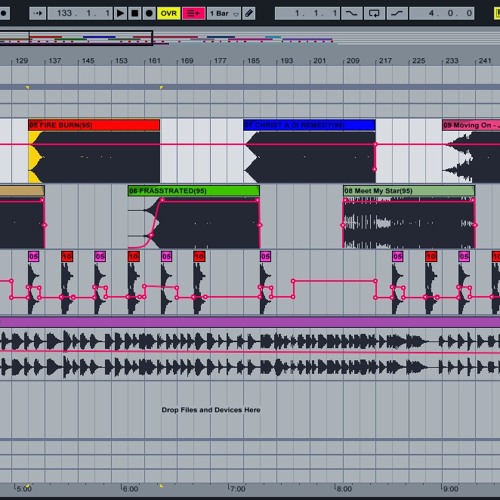Select the small 05 clip at bar 189
The image size is (500, 500).
tap(265, 256)
